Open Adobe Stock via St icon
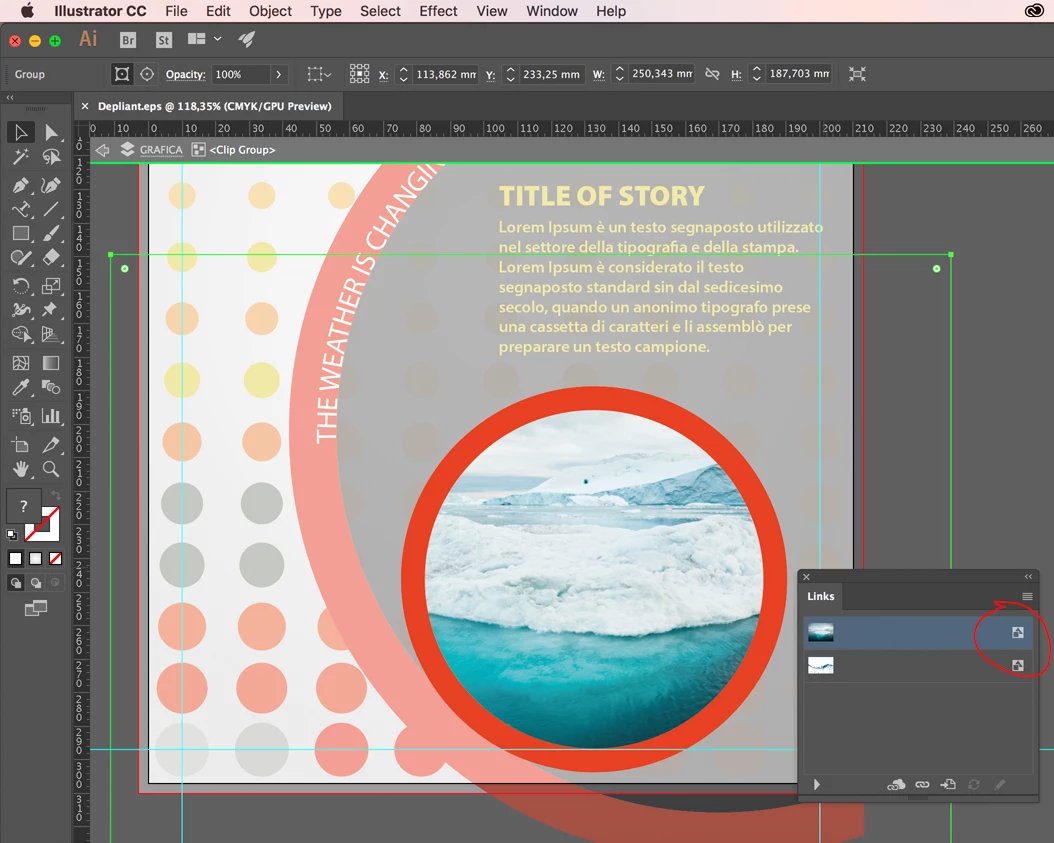The image size is (1054, 843). click(x=163, y=40)
